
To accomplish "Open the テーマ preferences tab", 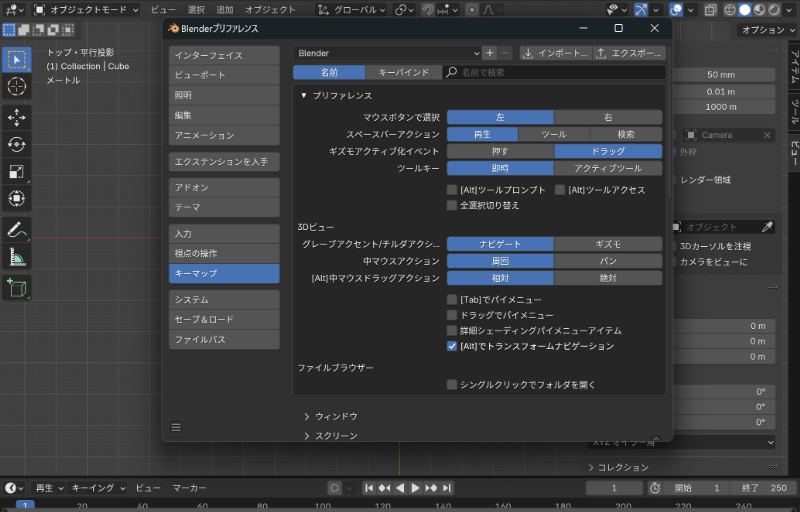I will tap(224, 207).
